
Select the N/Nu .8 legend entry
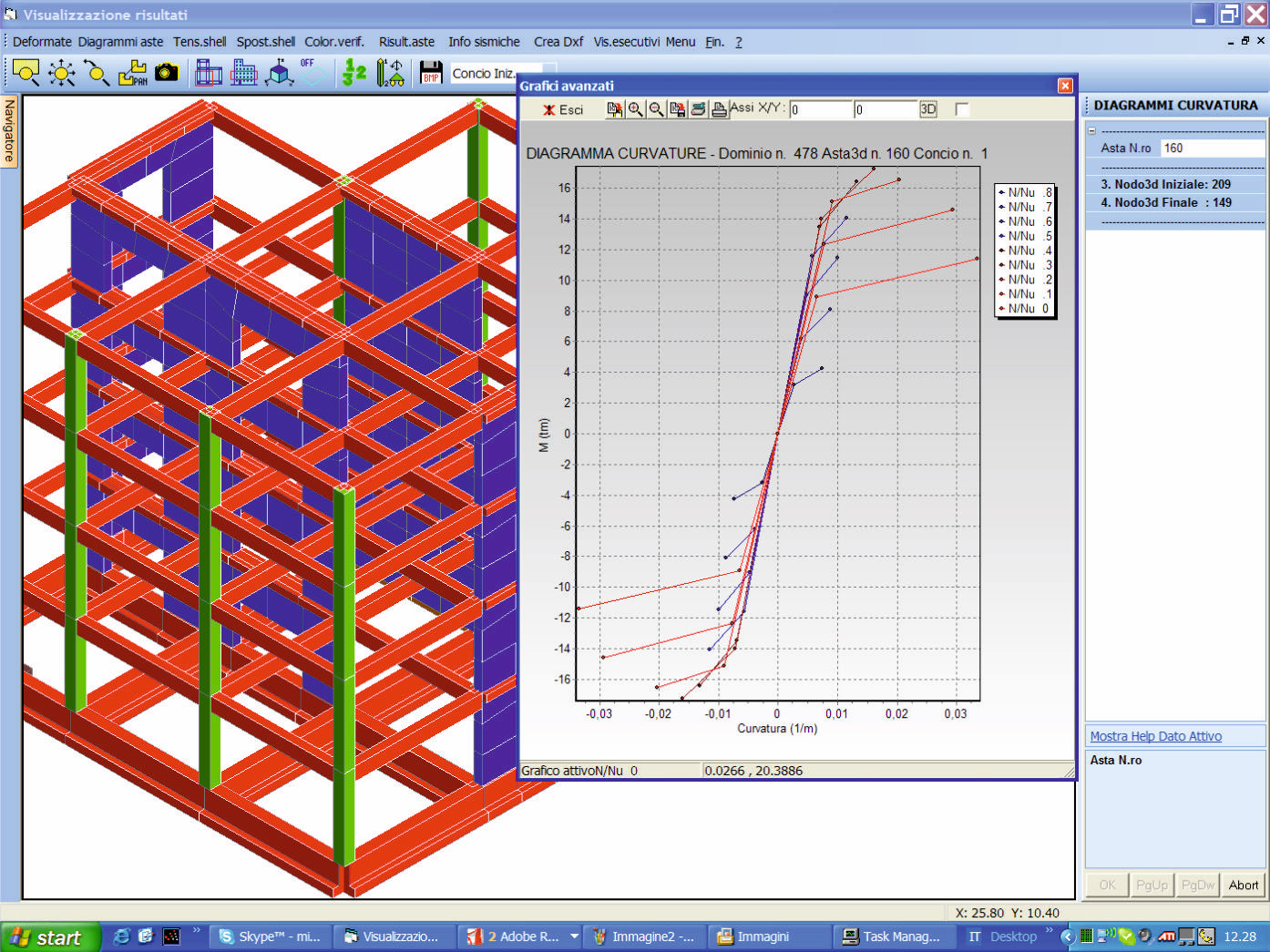click(x=1025, y=192)
